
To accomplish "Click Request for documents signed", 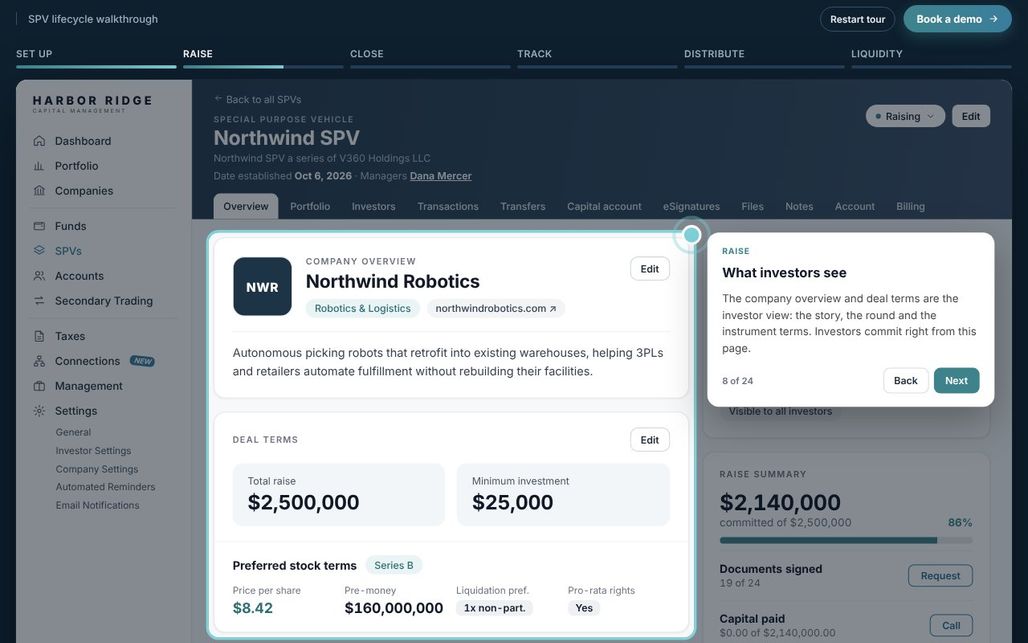I will (940, 575).
